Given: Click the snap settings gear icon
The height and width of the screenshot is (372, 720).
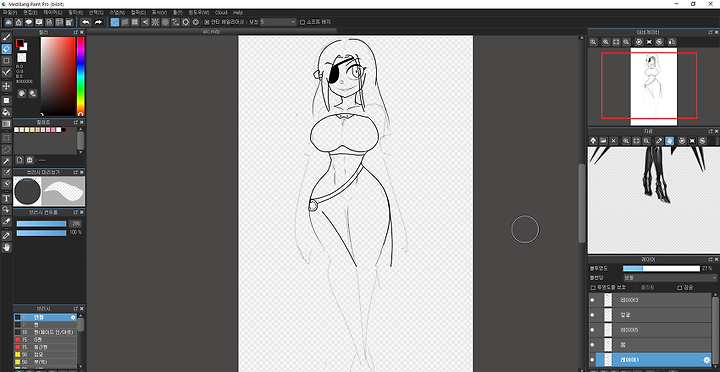Looking at the screenshot, I should tap(196, 22).
